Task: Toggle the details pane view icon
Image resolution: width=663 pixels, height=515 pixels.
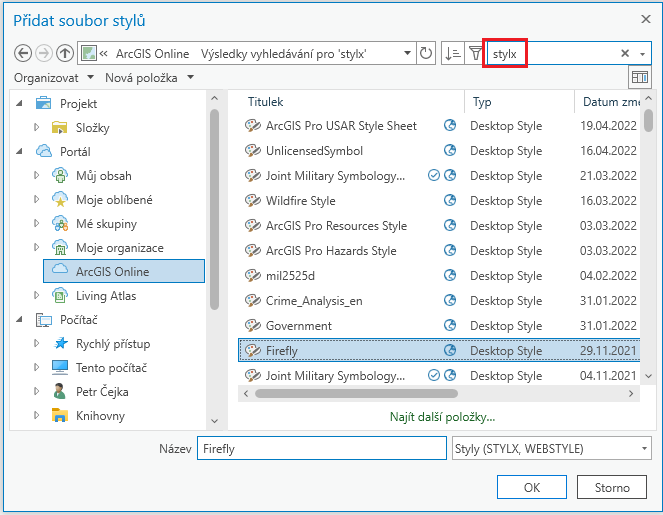Action: click(x=639, y=77)
